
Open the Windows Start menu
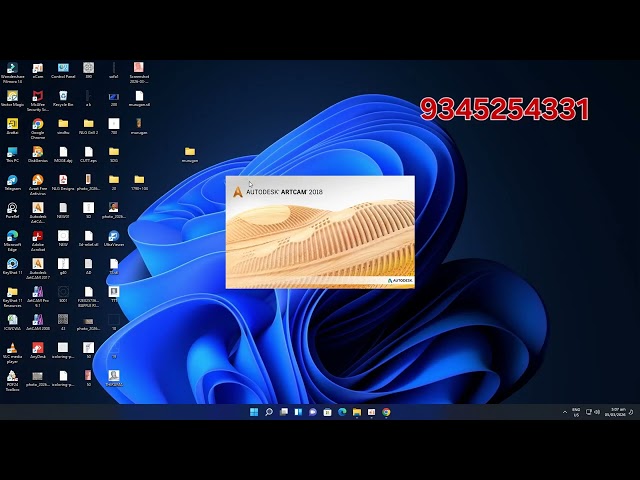coord(254,412)
